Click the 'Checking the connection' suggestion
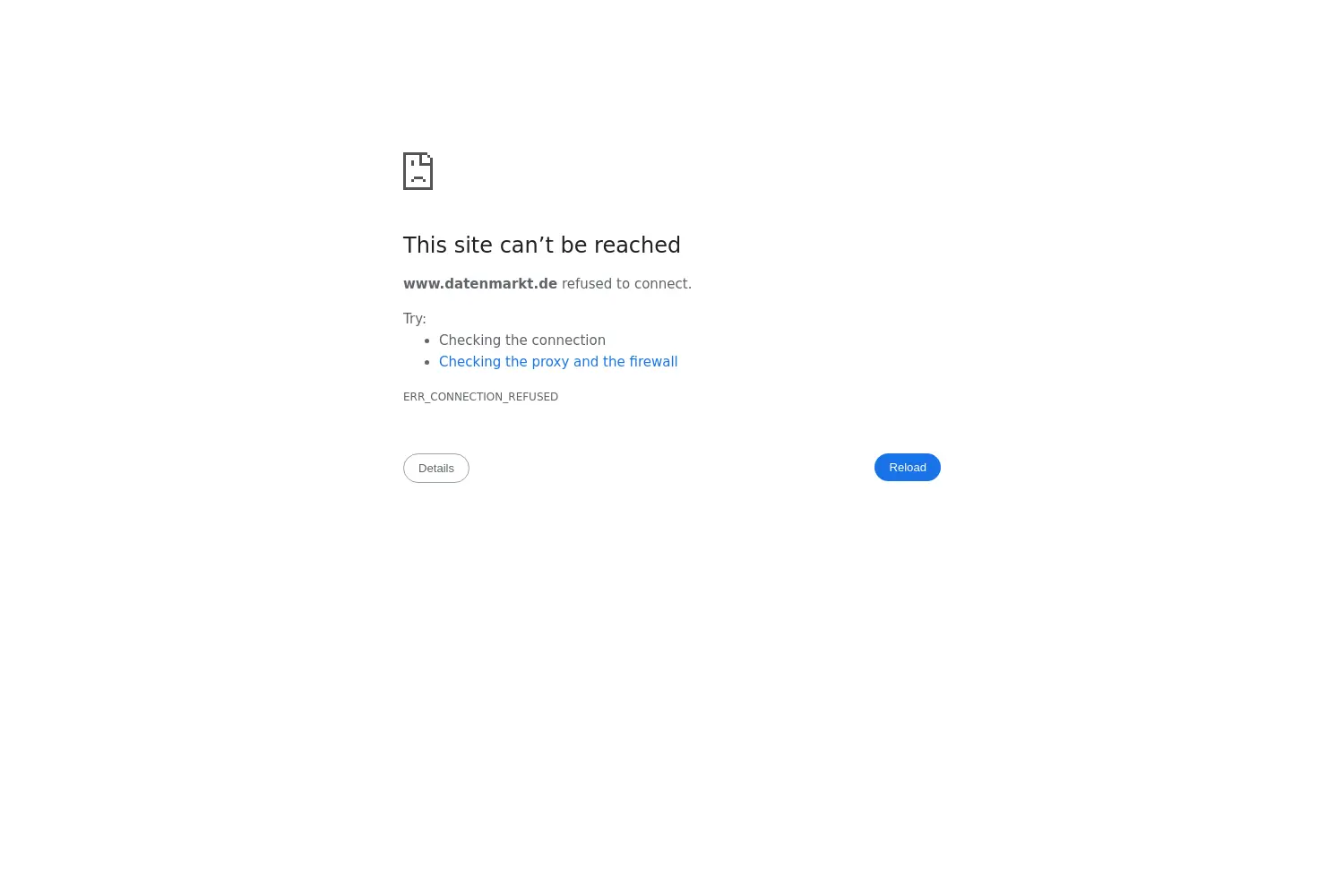The height and width of the screenshot is (896, 1344). coord(522,340)
